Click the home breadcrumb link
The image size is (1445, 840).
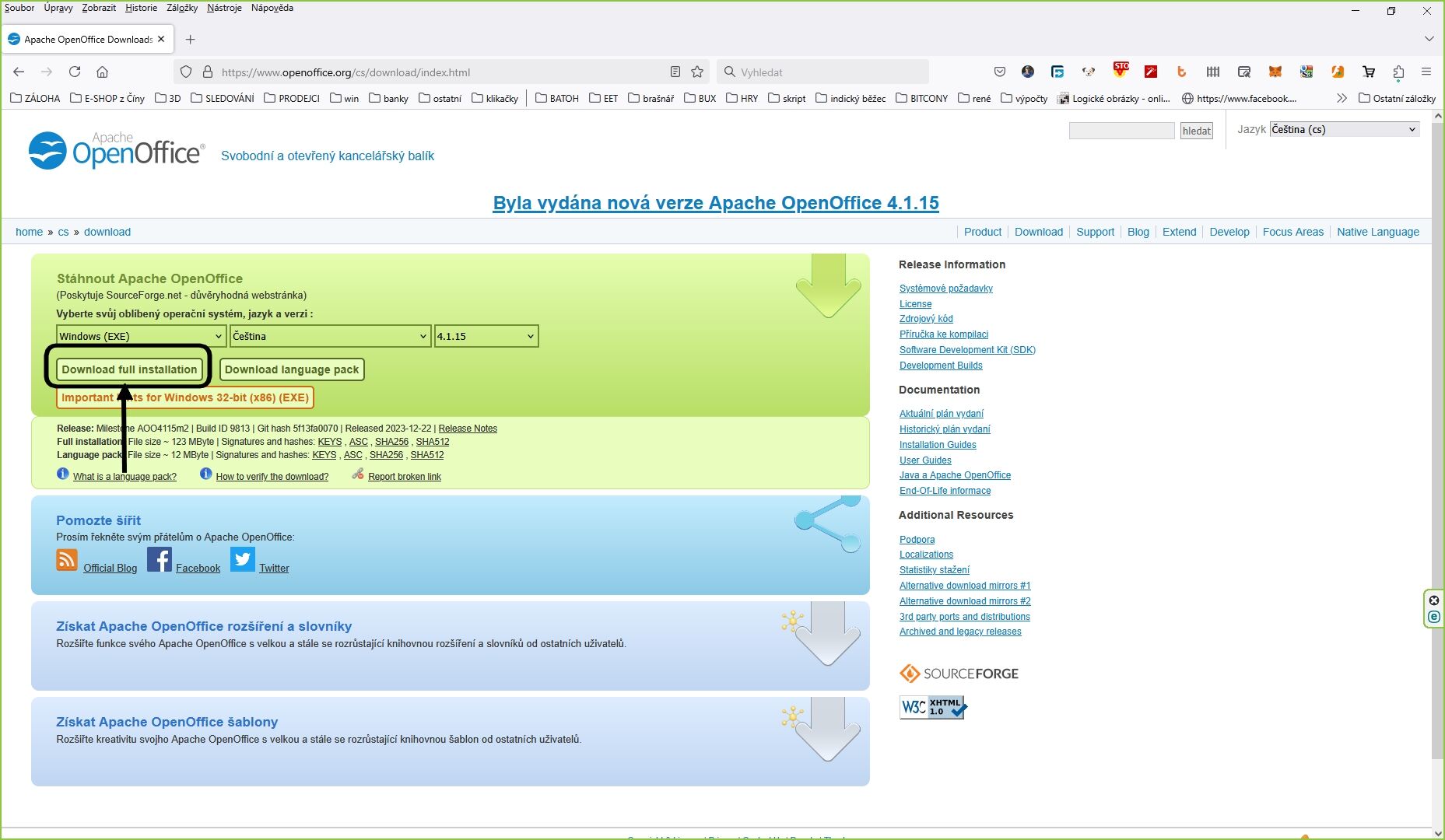(29, 232)
